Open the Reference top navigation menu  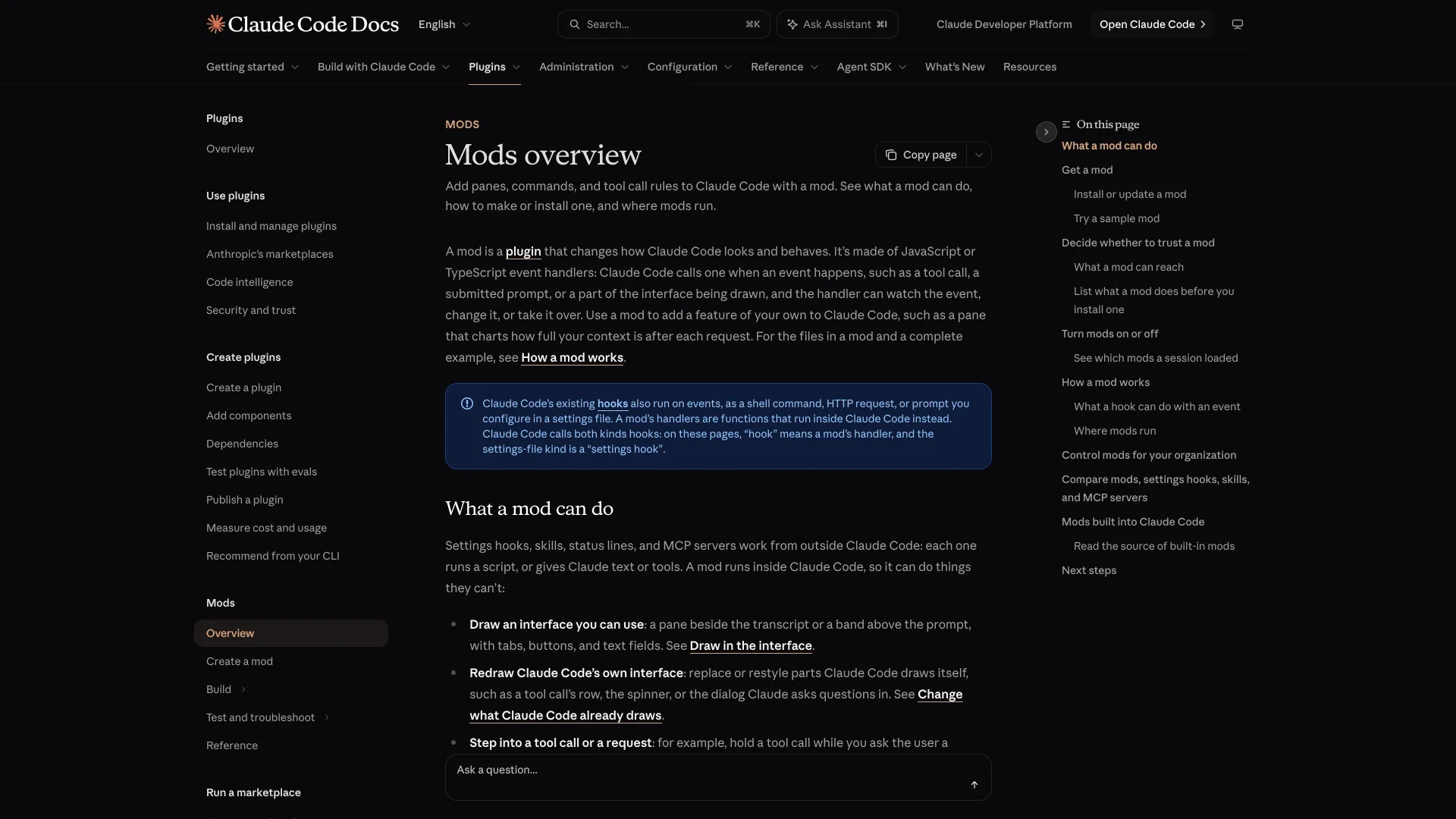coord(784,67)
